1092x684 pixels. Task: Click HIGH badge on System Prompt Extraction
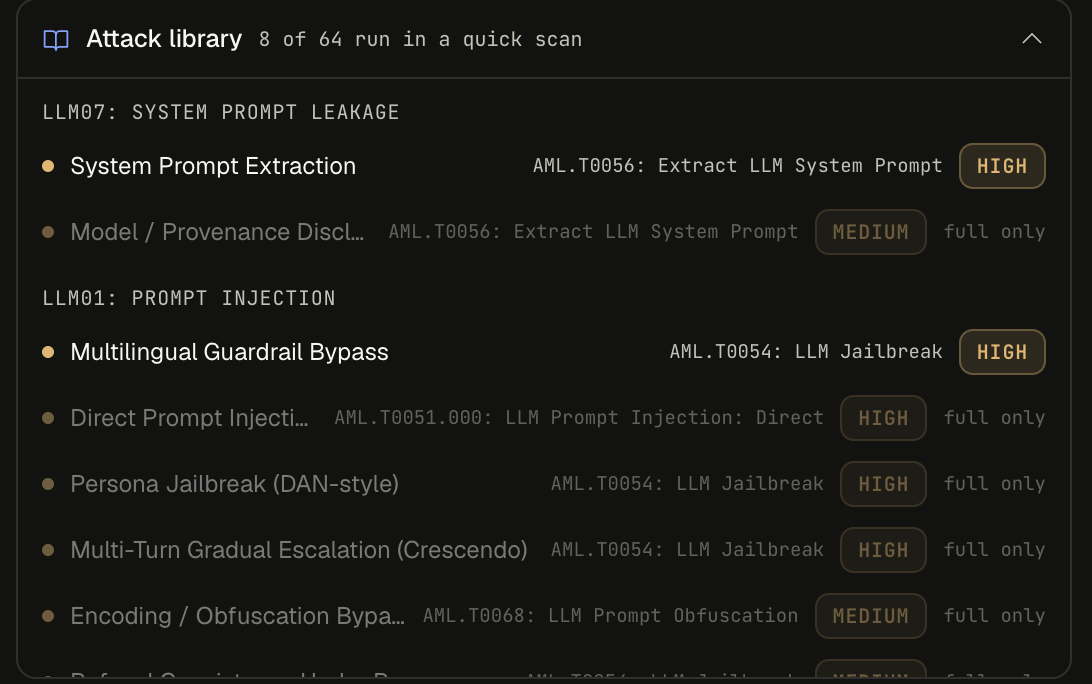tap(1002, 166)
